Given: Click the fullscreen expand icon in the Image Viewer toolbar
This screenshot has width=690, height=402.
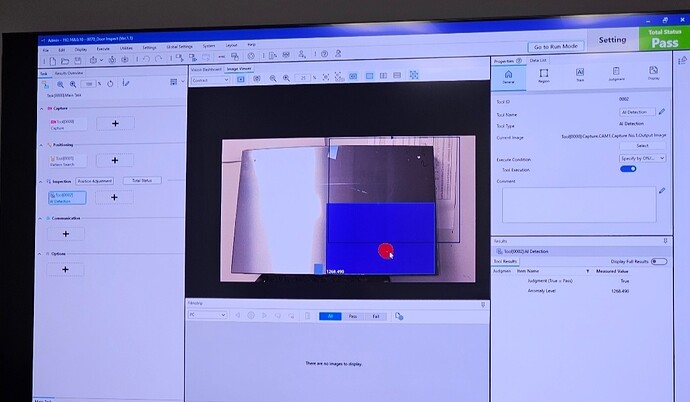Looking at the screenshot, I should click(x=414, y=75).
